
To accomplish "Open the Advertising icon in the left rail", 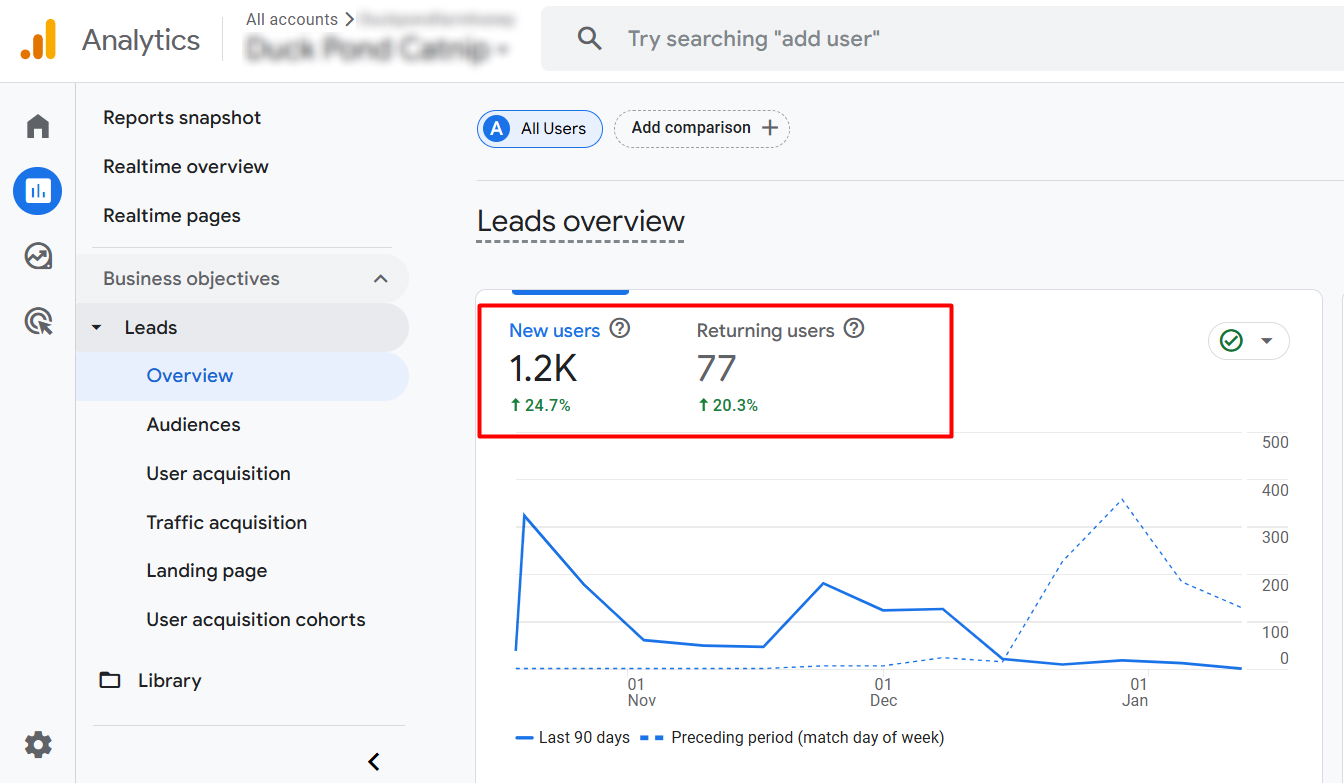I will (x=37, y=320).
